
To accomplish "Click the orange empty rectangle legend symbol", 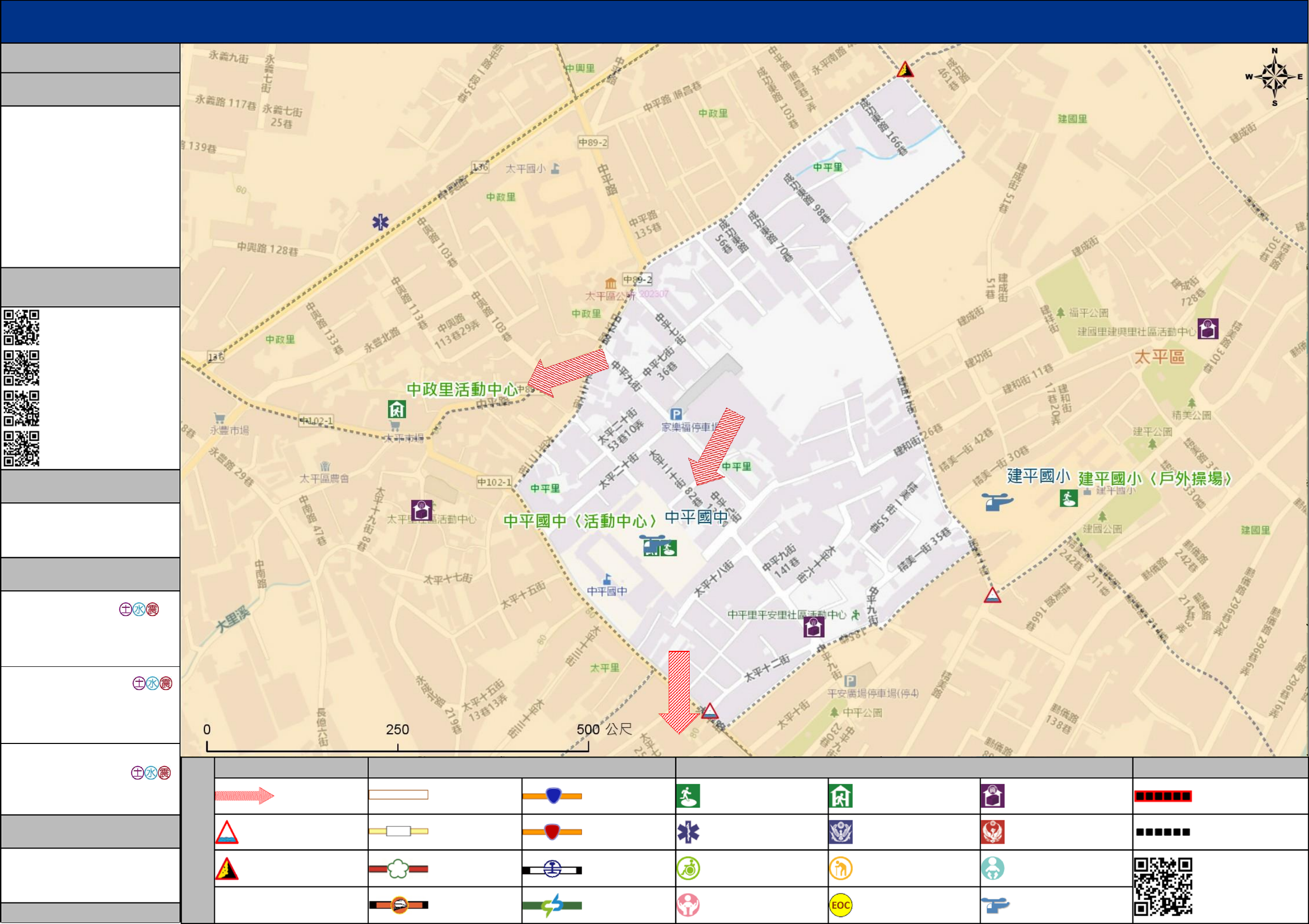I will point(398,795).
